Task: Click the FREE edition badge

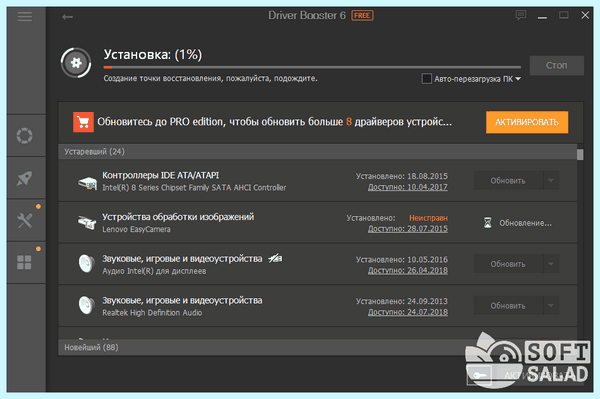Action: (x=362, y=16)
